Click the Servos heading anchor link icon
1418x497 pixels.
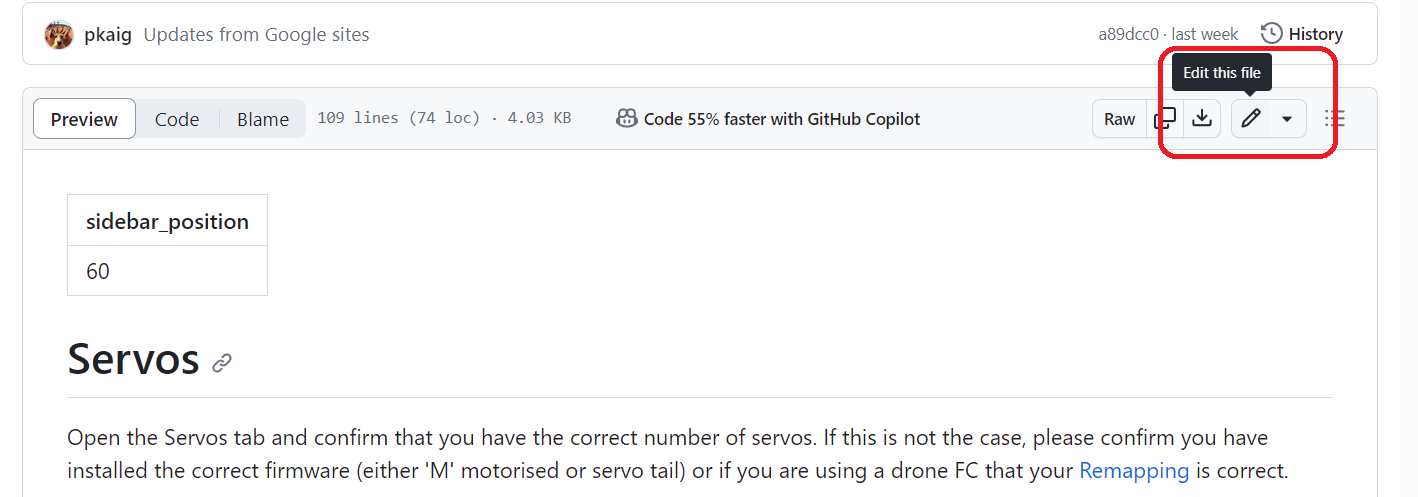tap(222, 363)
